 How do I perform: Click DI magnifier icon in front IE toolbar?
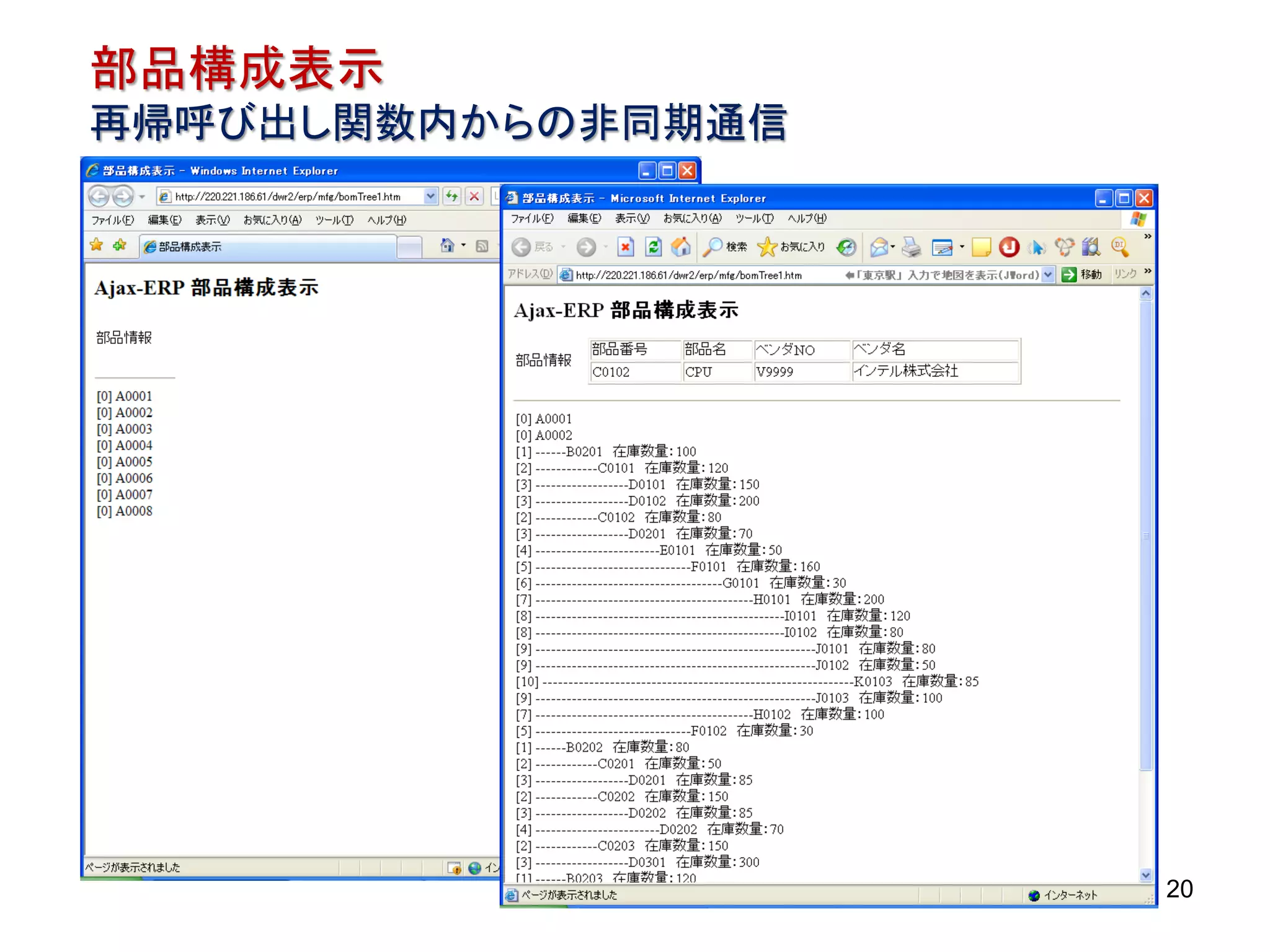1120,247
